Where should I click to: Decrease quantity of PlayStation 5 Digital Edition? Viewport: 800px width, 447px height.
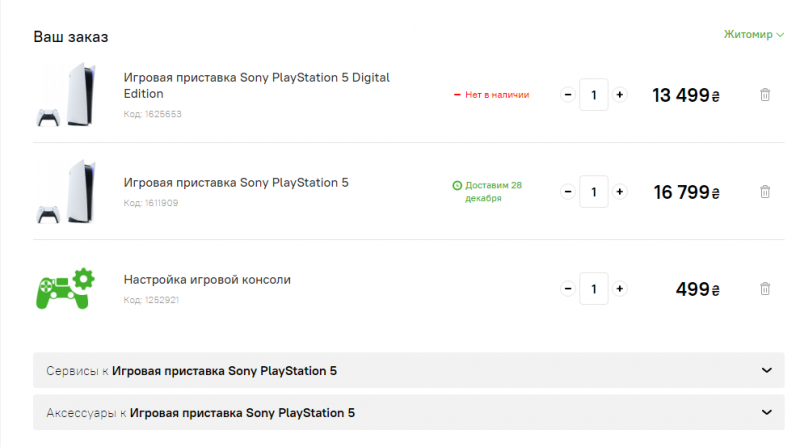pyautogui.click(x=568, y=95)
